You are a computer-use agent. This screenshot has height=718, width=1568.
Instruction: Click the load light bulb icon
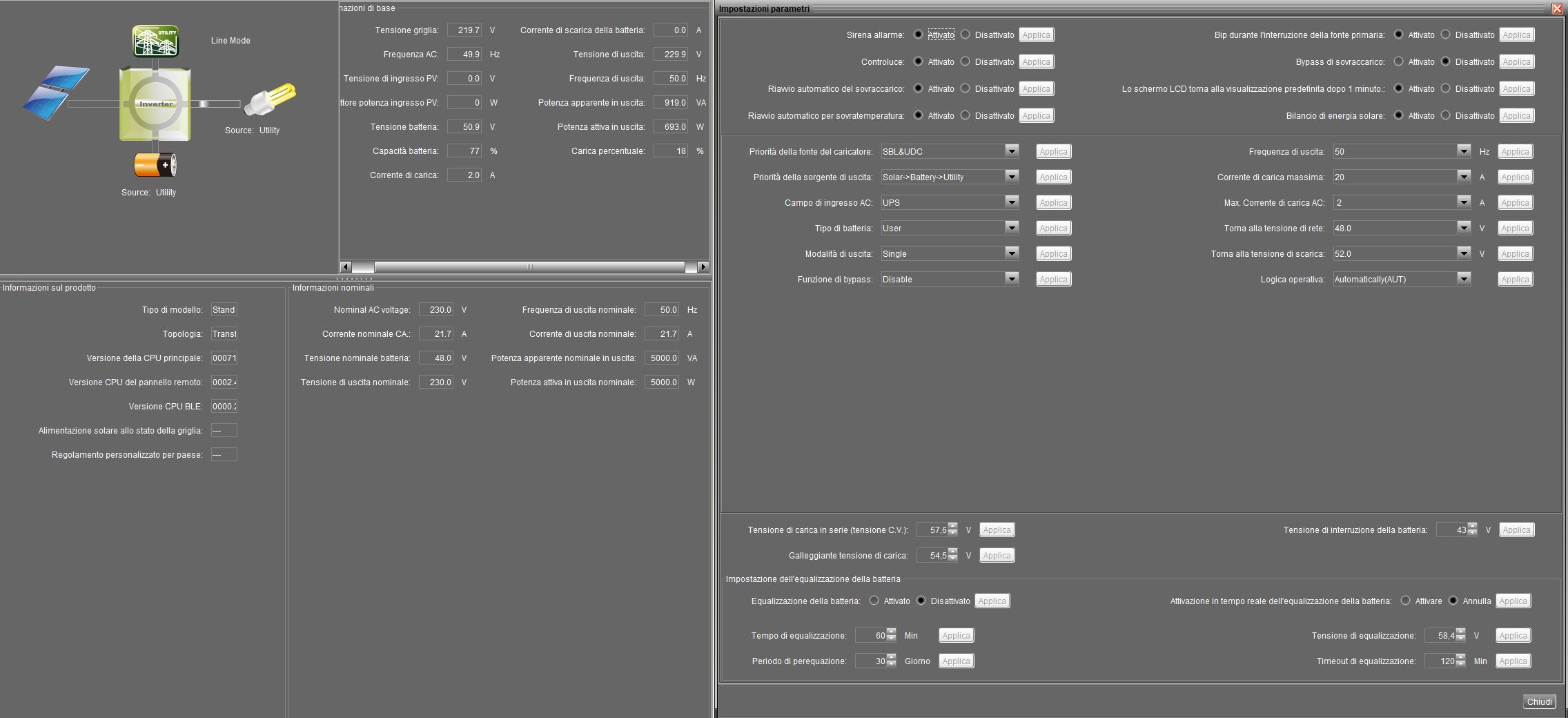(271, 100)
